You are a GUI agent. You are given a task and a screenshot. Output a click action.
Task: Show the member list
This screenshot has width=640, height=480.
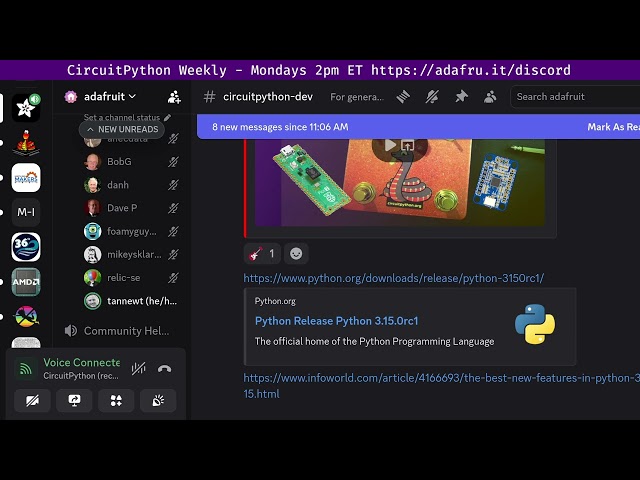(x=490, y=97)
